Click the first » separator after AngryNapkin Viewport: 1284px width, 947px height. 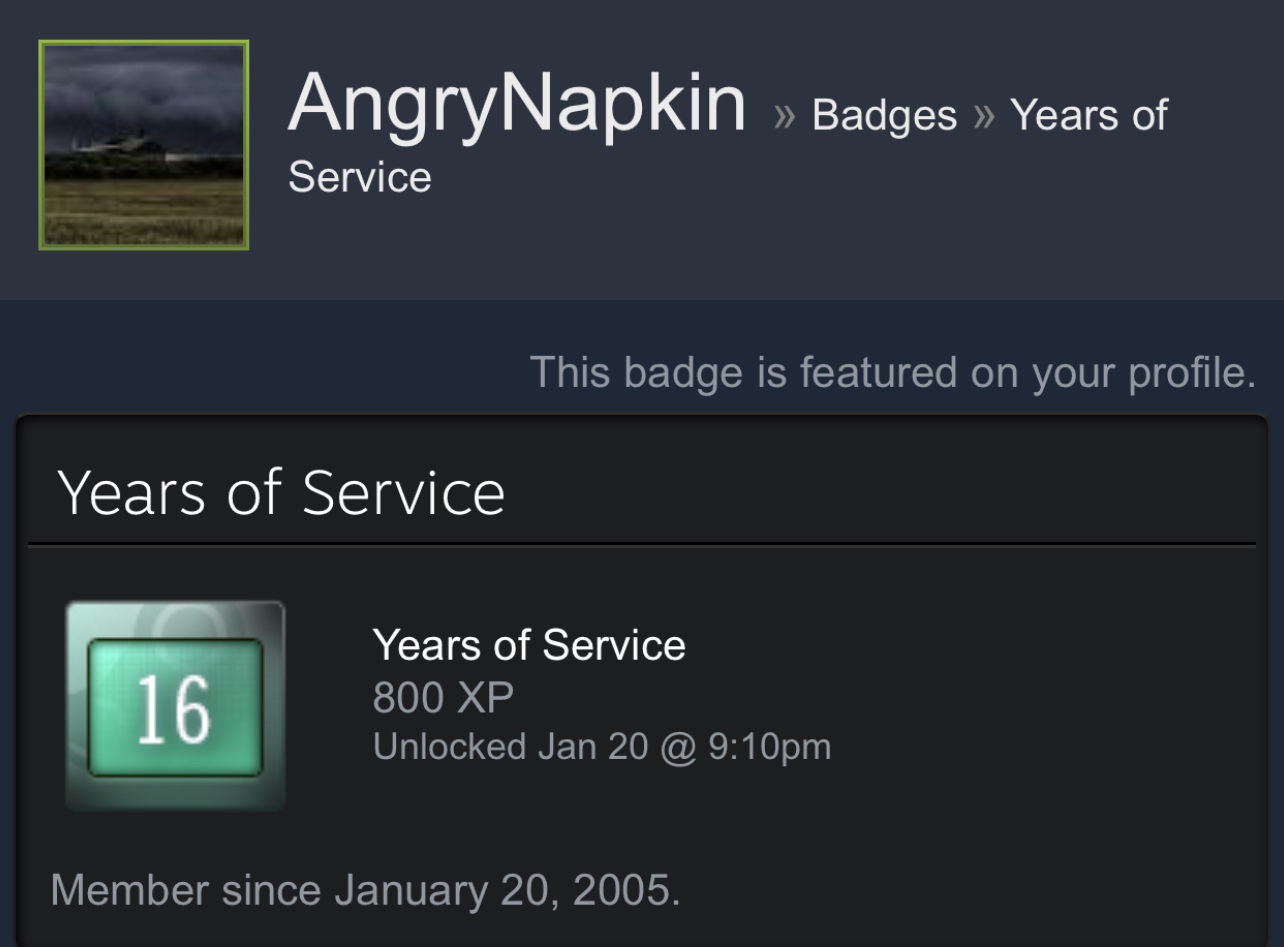(x=784, y=117)
